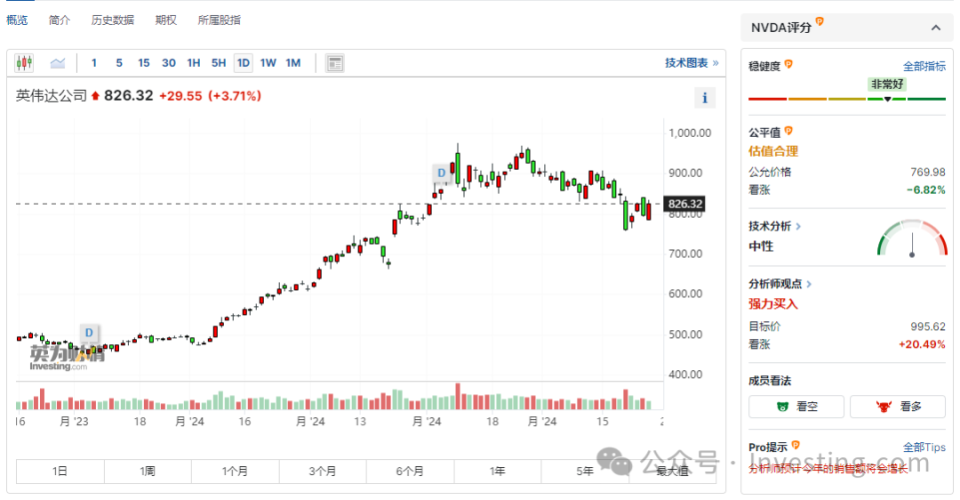960x500 pixels.
Task: Click the bullish 看多 vote button
Action: point(898,406)
